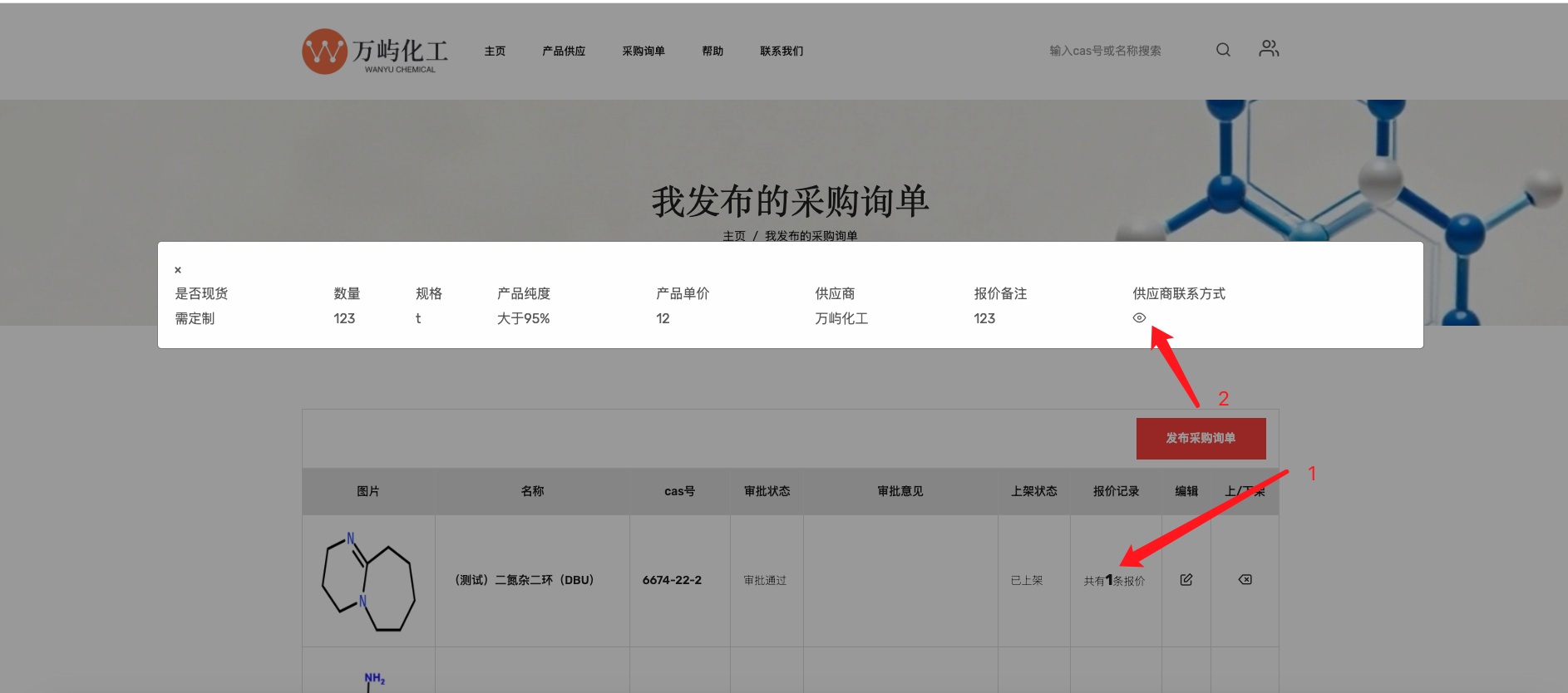Click the 发布采购询单 button
1568x693 pixels.
click(1201, 438)
